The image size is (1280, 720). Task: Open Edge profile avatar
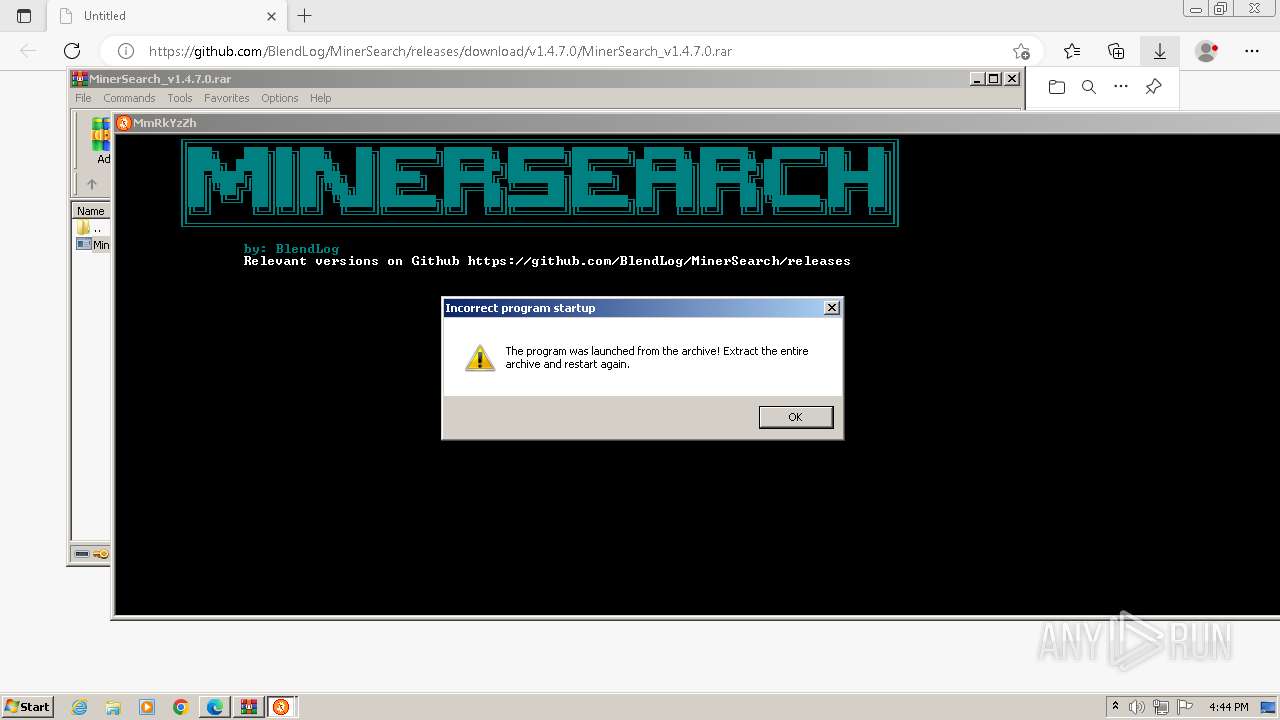click(x=1206, y=51)
